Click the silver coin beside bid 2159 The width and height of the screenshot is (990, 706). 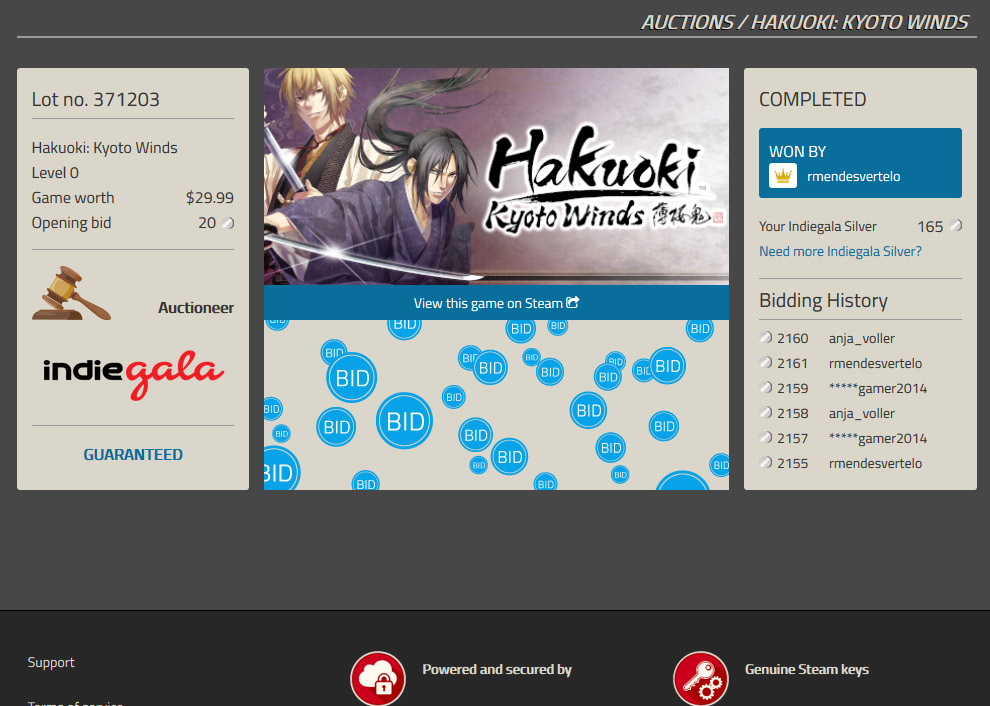click(766, 388)
